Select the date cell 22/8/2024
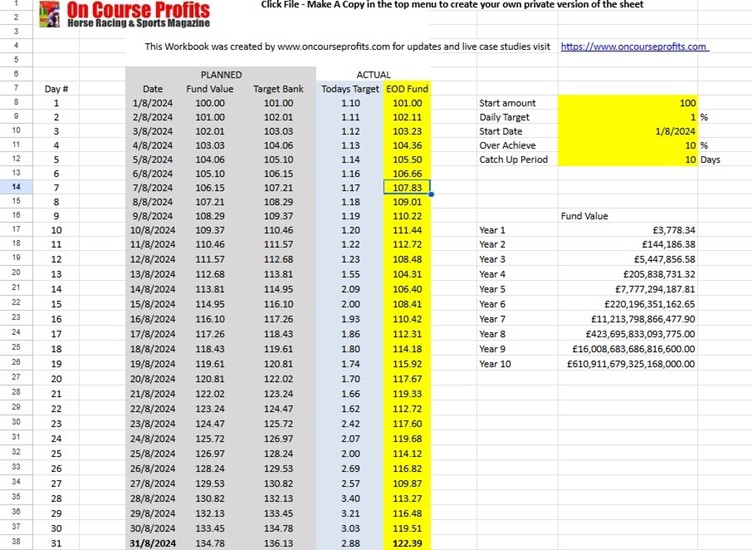The image size is (752, 550). (153, 409)
